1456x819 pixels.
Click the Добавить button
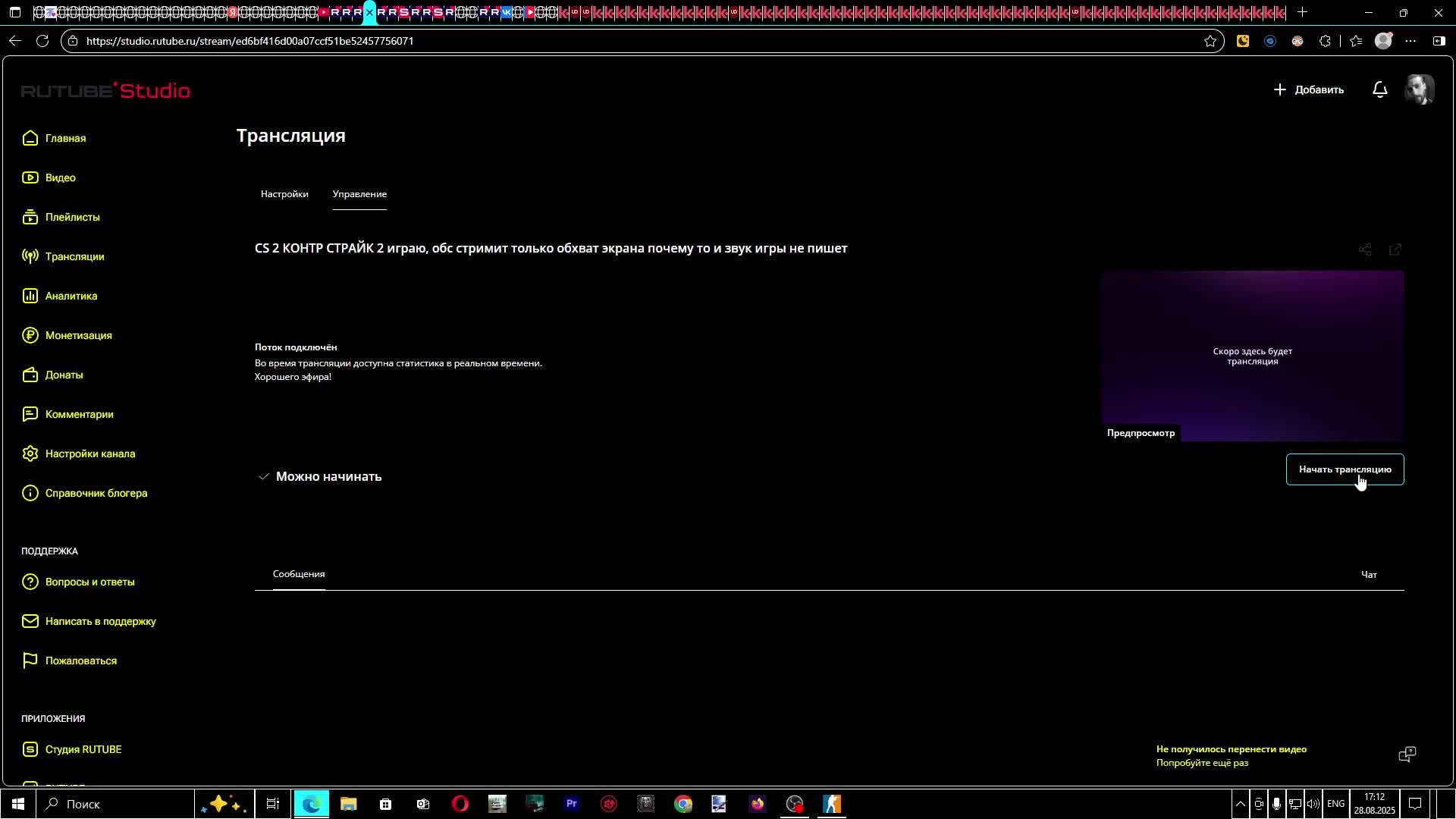(x=1309, y=89)
